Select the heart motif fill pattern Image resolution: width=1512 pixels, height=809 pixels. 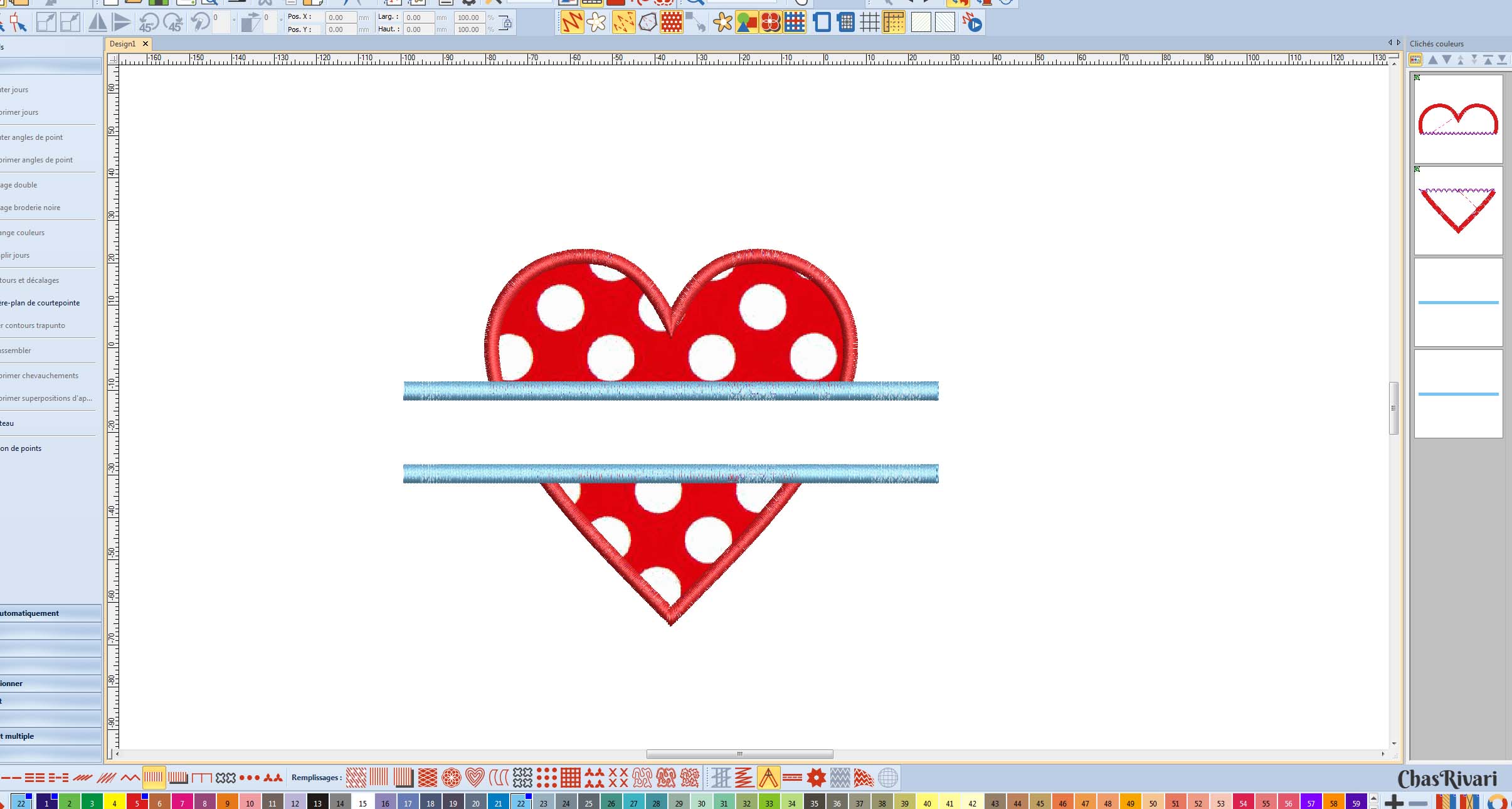click(475, 778)
